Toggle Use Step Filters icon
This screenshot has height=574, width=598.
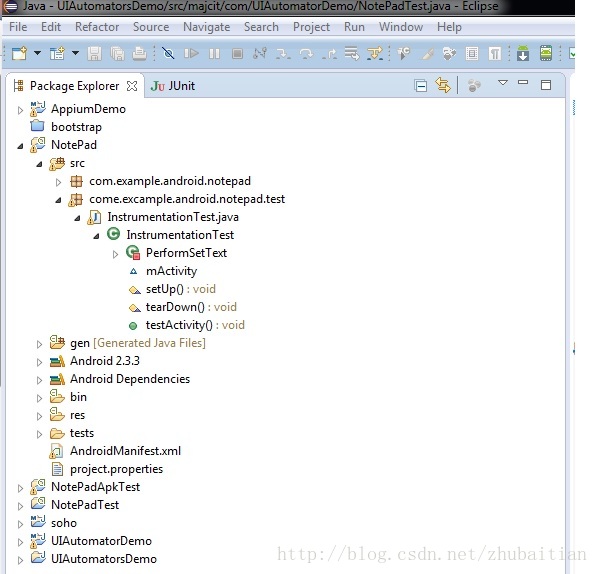pos(375,53)
